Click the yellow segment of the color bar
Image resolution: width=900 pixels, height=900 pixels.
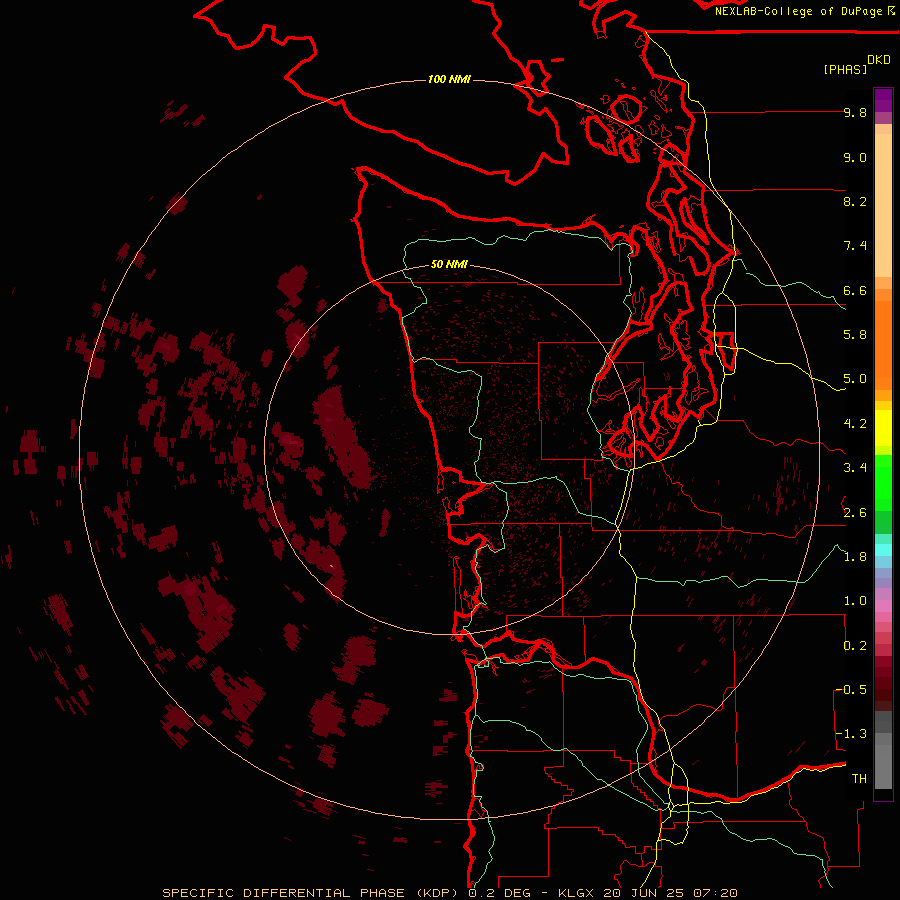click(883, 428)
